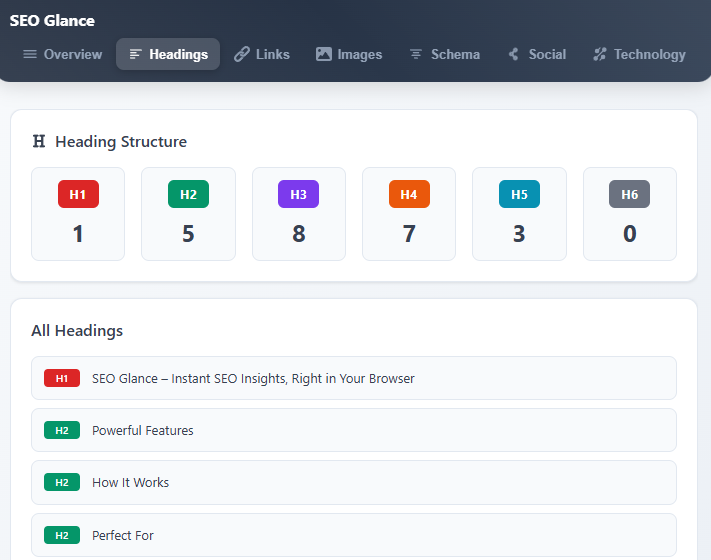Select the 'SEO Glance – Instant SEO Insights' heading row
Image resolution: width=711 pixels, height=560 pixels.
coord(354,378)
